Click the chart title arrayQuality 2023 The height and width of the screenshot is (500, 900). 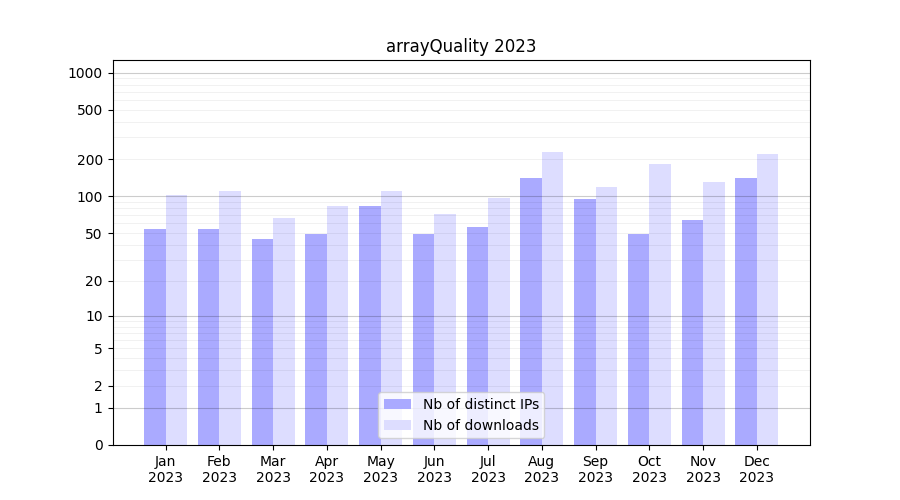coord(461,46)
